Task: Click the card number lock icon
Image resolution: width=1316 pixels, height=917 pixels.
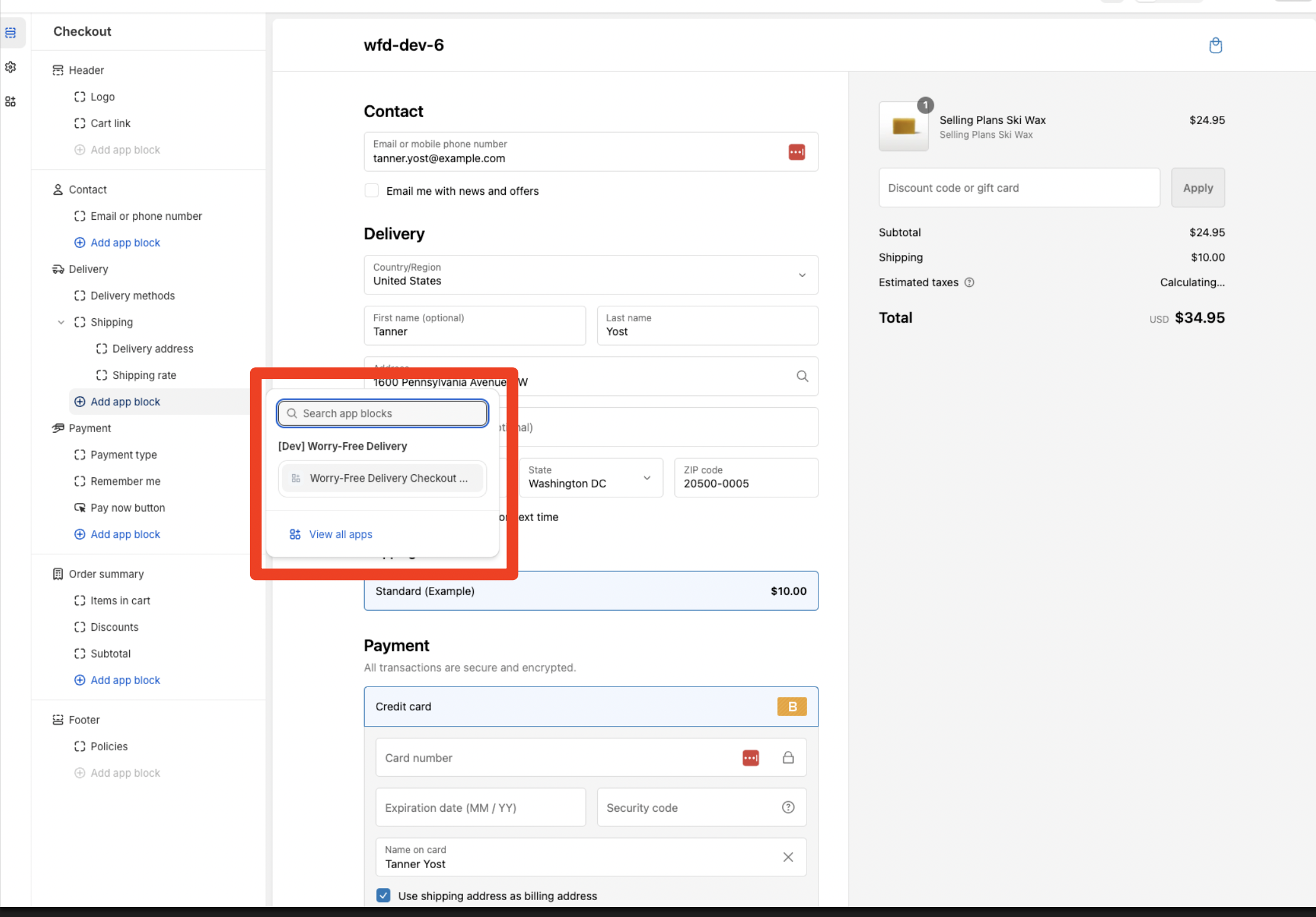Action: point(788,758)
